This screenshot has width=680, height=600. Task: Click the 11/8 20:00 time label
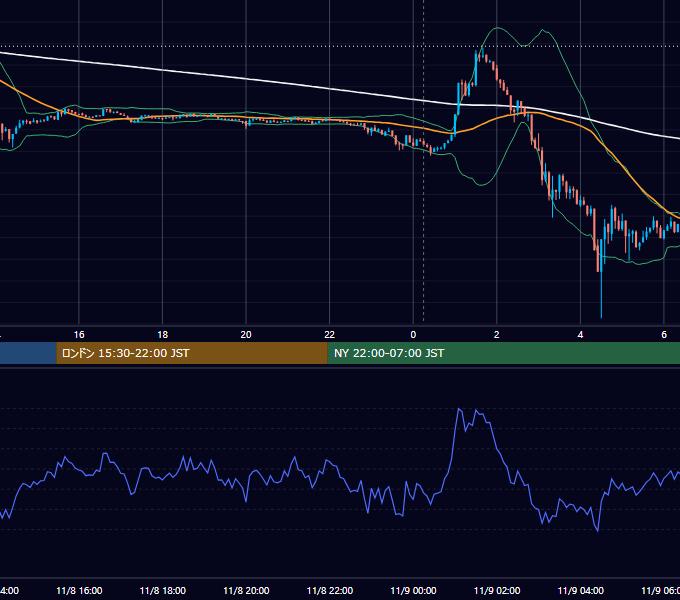246,590
